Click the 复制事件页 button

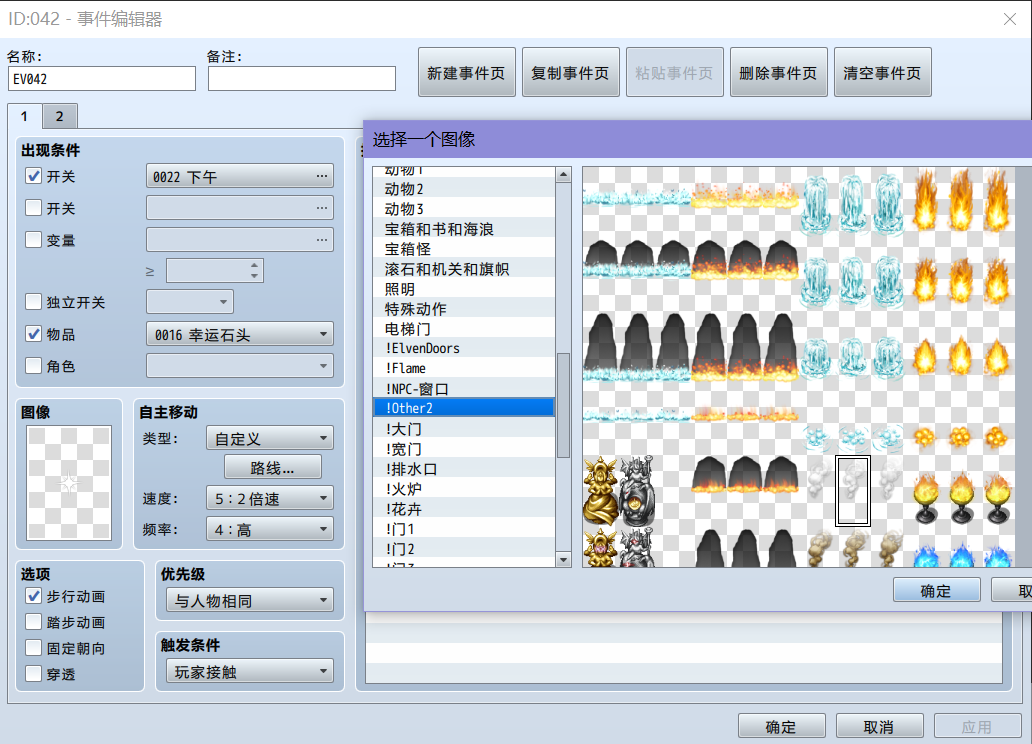[x=571, y=72]
